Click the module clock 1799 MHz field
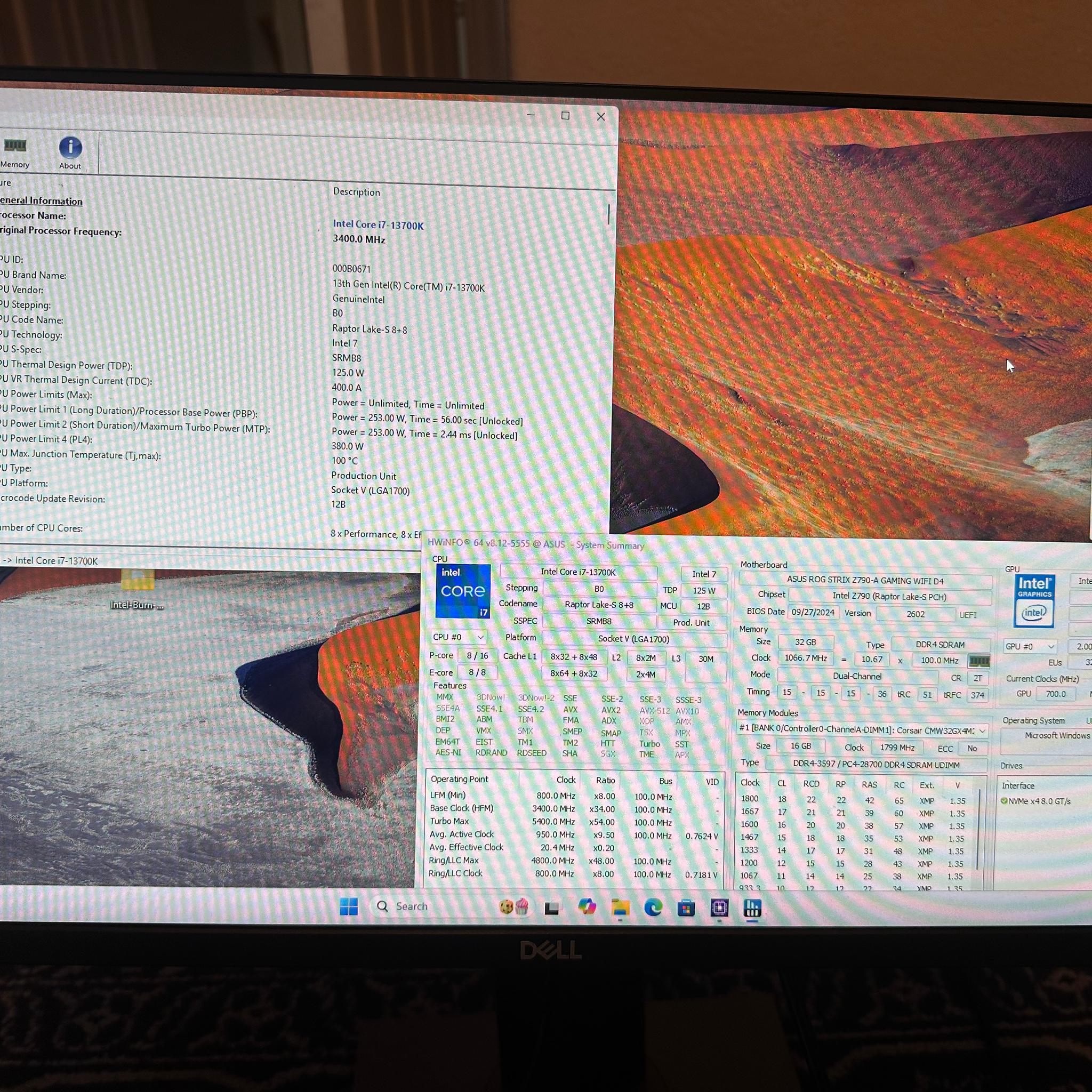The width and height of the screenshot is (1092, 1092). point(896,747)
